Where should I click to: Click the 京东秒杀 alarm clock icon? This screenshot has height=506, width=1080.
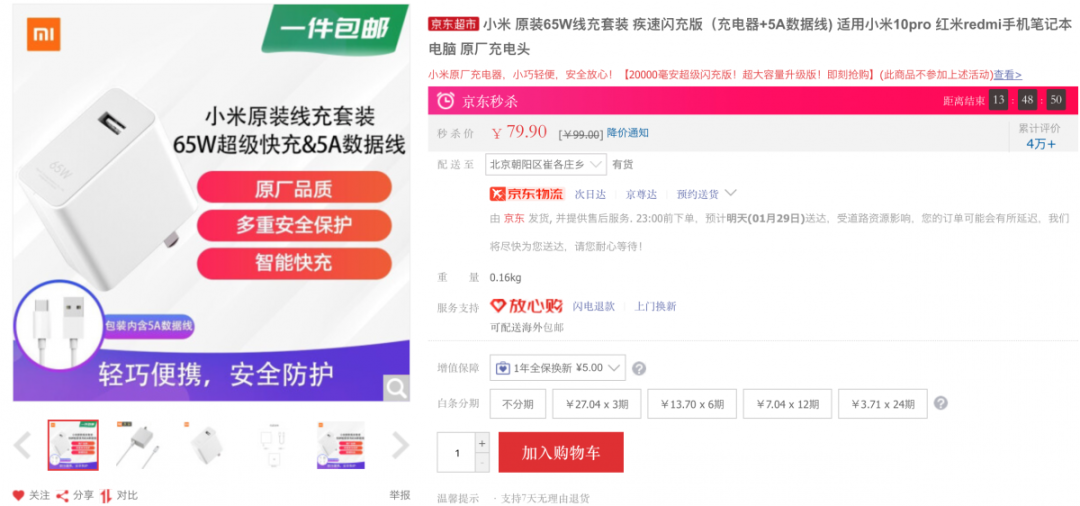tap(446, 101)
